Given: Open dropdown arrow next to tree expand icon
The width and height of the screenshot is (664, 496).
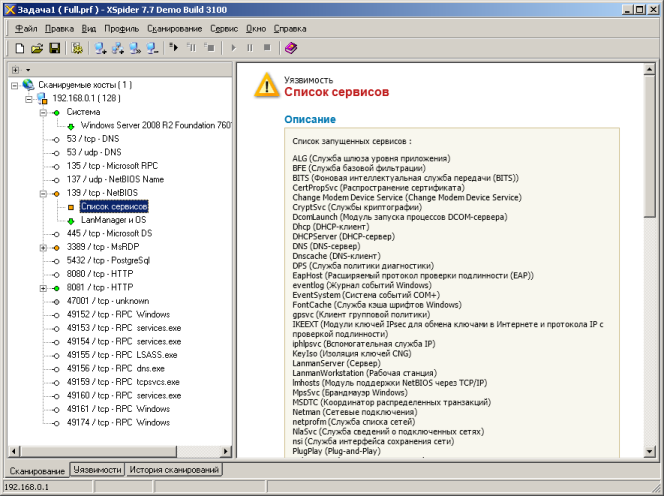Looking at the screenshot, I should click(x=28, y=70).
